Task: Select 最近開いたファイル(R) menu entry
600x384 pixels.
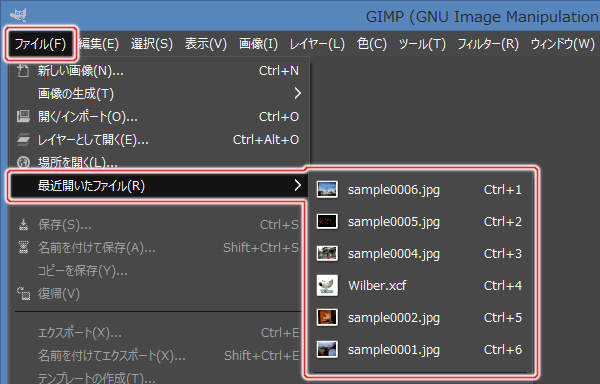Action: click(x=159, y=185)
